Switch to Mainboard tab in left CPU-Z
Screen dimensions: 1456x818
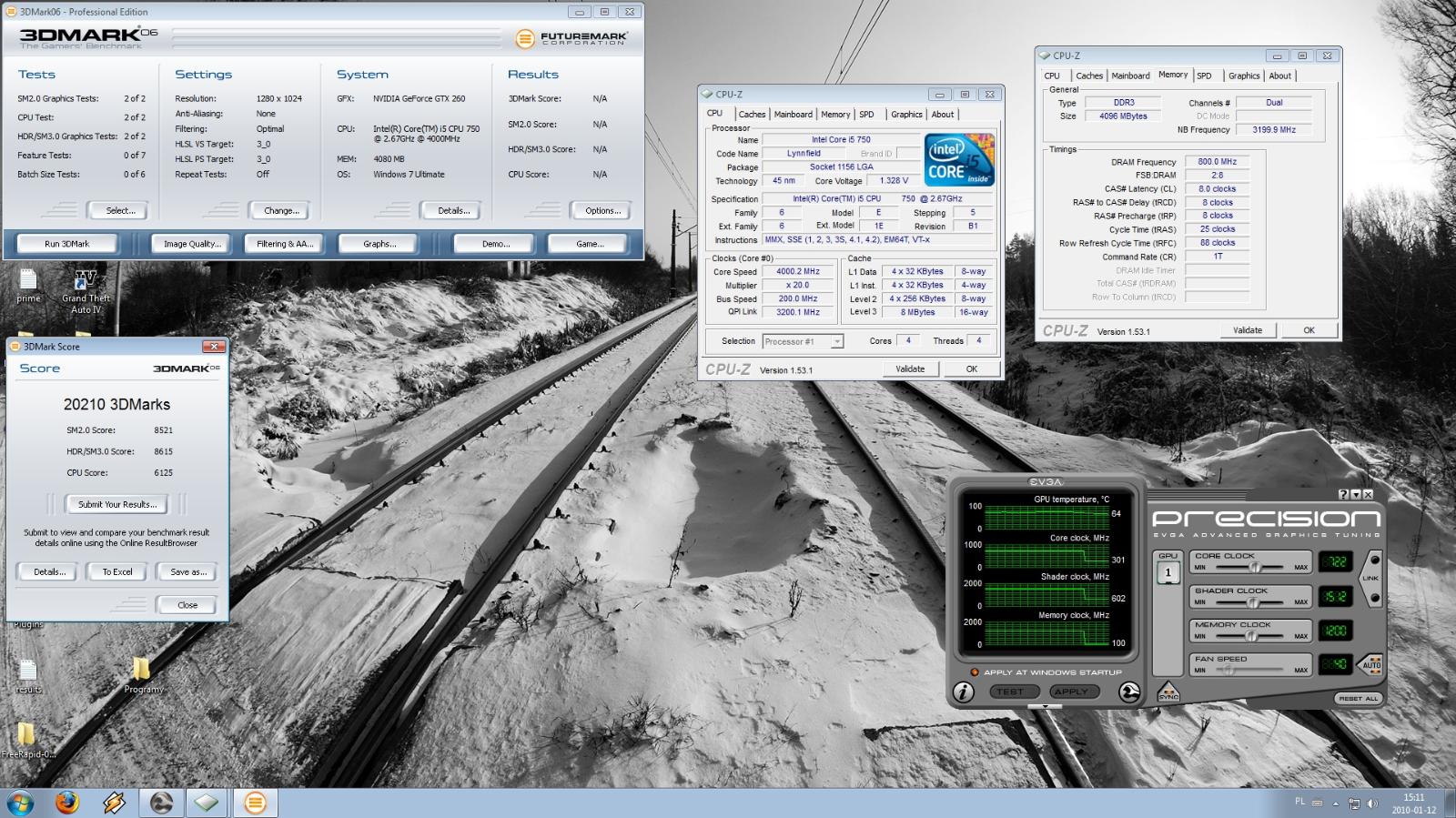tap(793, 115)
